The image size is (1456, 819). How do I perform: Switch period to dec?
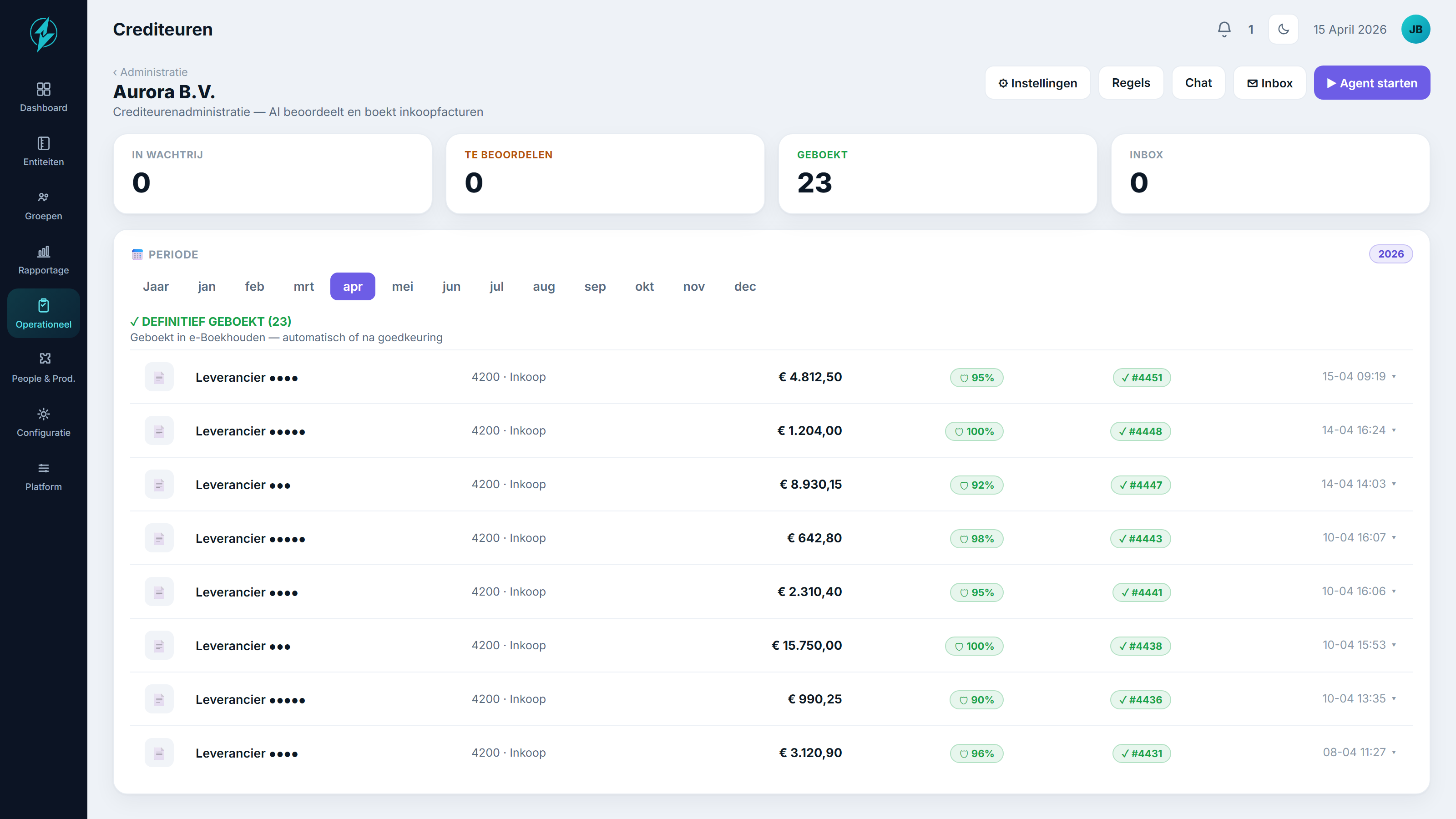745,287
